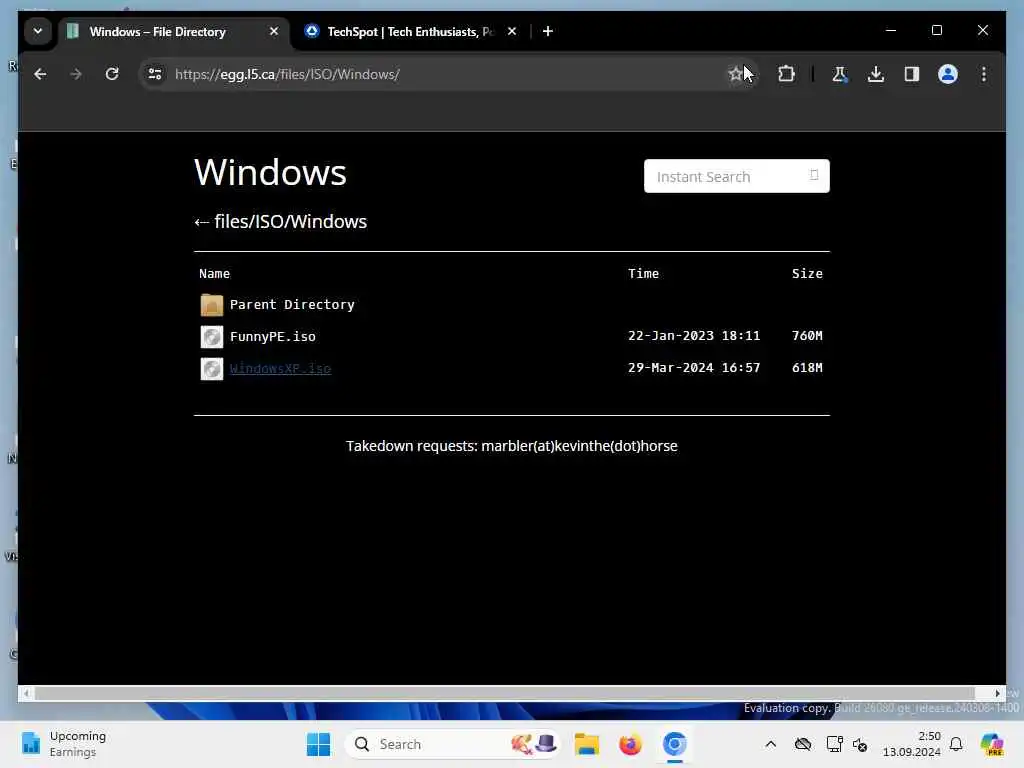The width and height of the screenshot is (1024, 768).
Task: Close the TechSpot tab
Action: coord(512,31)
